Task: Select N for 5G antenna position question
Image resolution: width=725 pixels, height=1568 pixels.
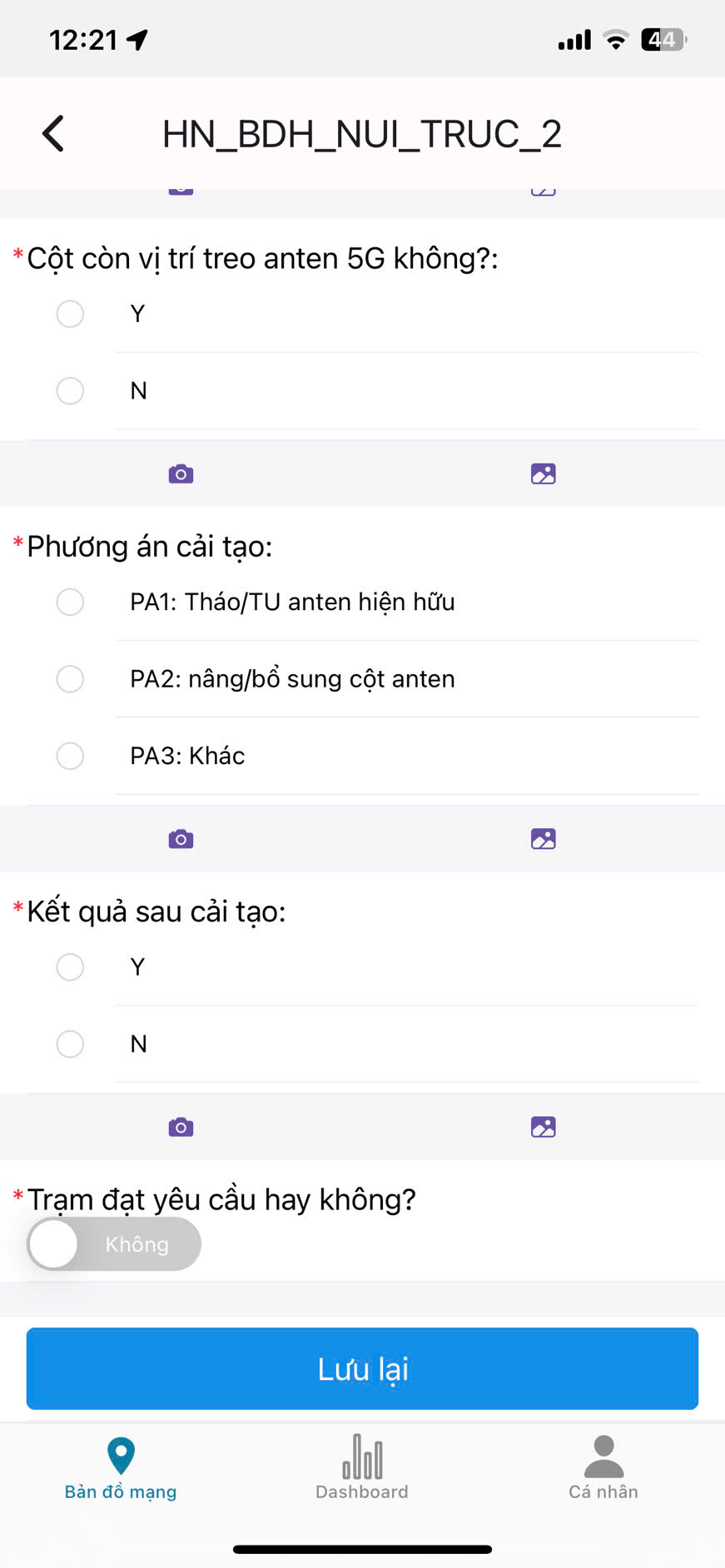Action: 70,390
